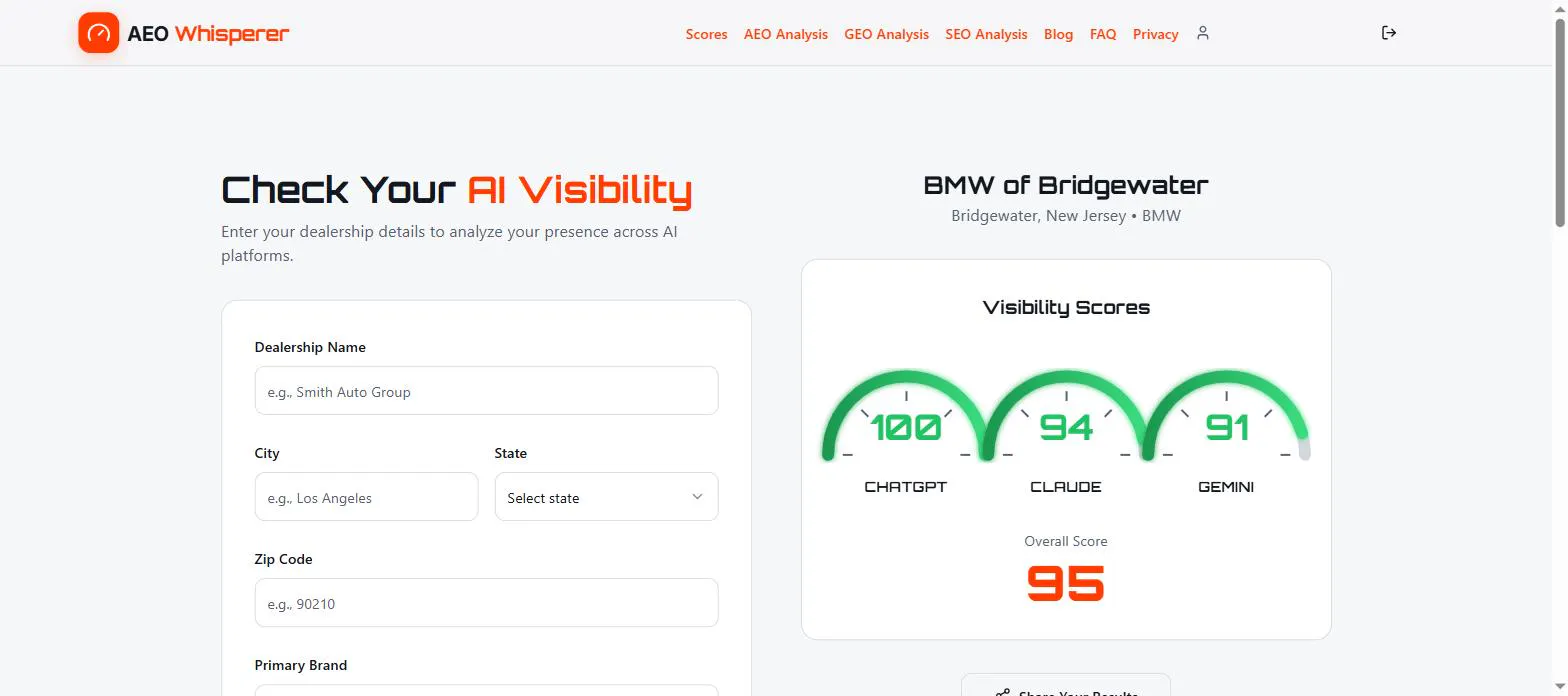Open the FAQ page

(1103, 34)
